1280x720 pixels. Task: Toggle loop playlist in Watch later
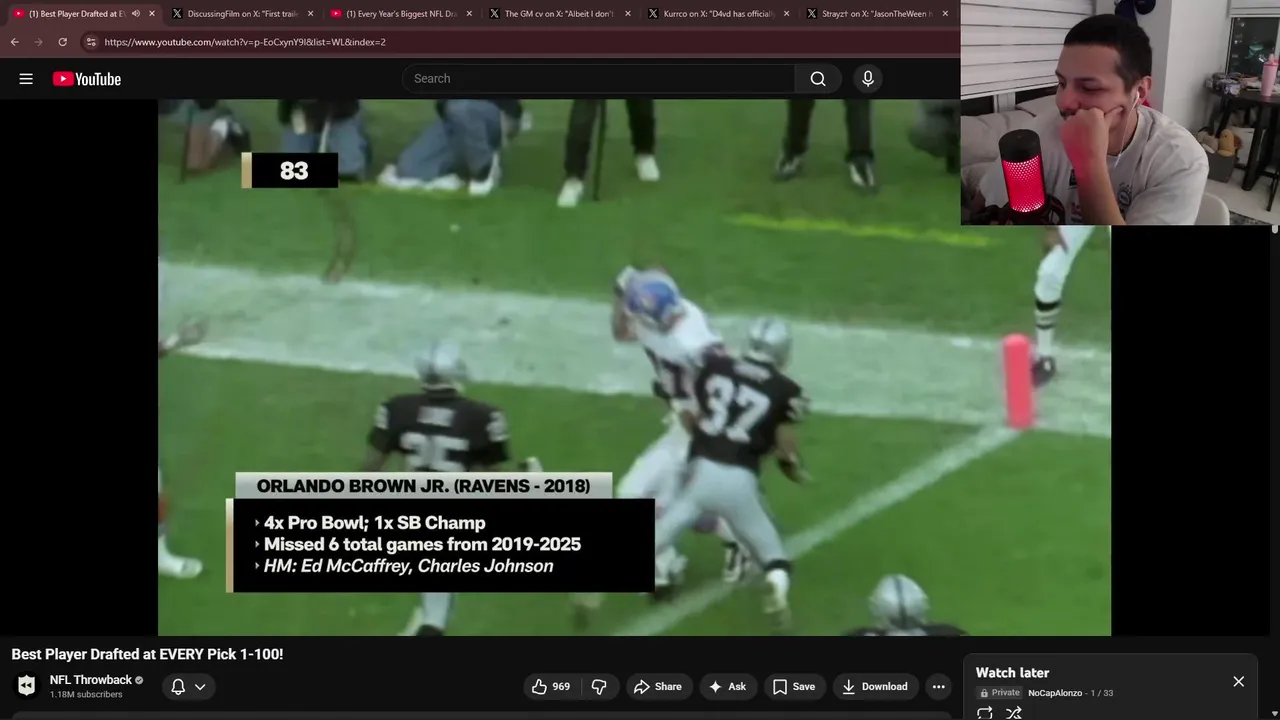(x=985, y=713)
